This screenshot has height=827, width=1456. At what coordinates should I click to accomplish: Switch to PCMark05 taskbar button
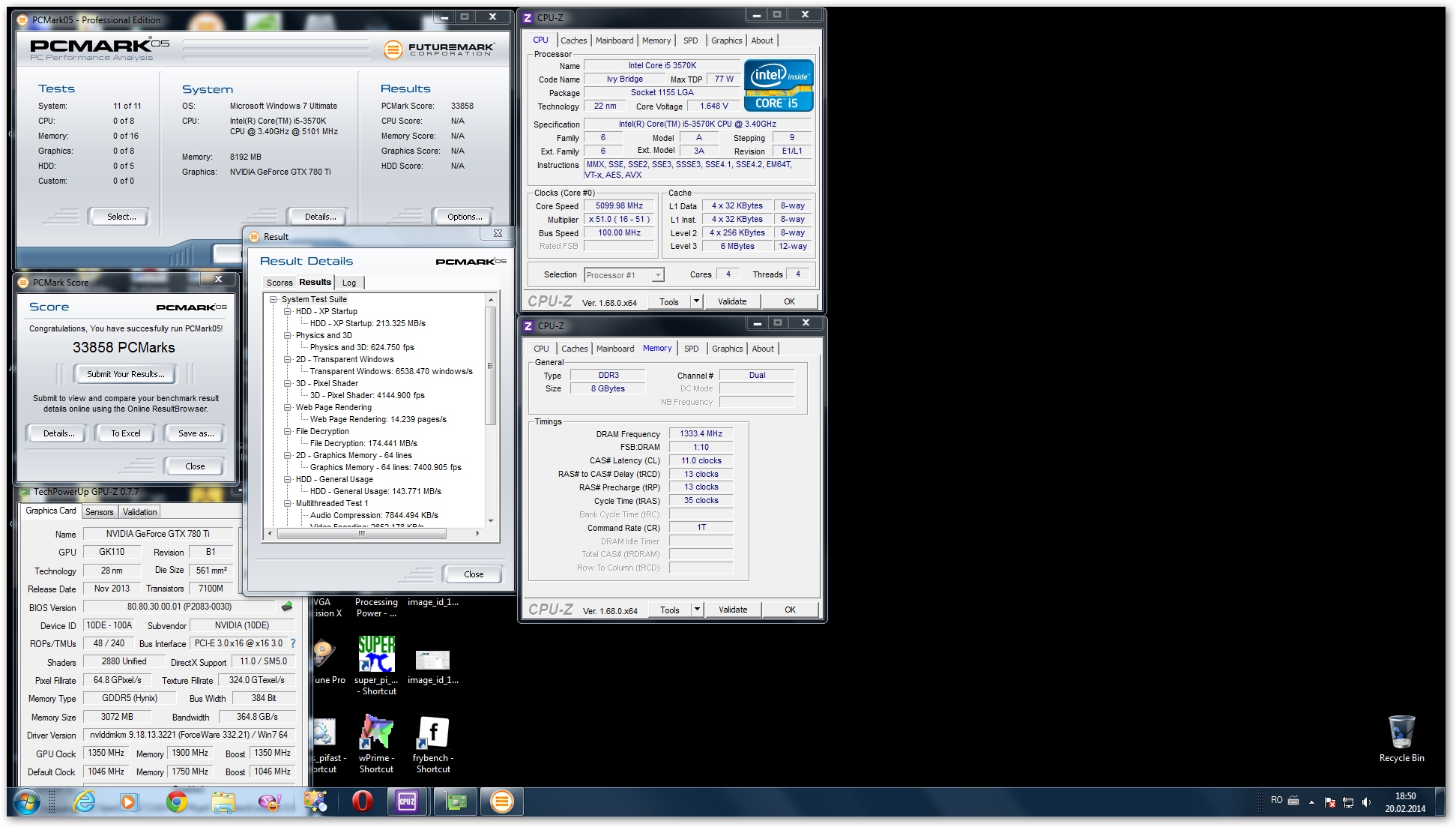coord(502,802)
